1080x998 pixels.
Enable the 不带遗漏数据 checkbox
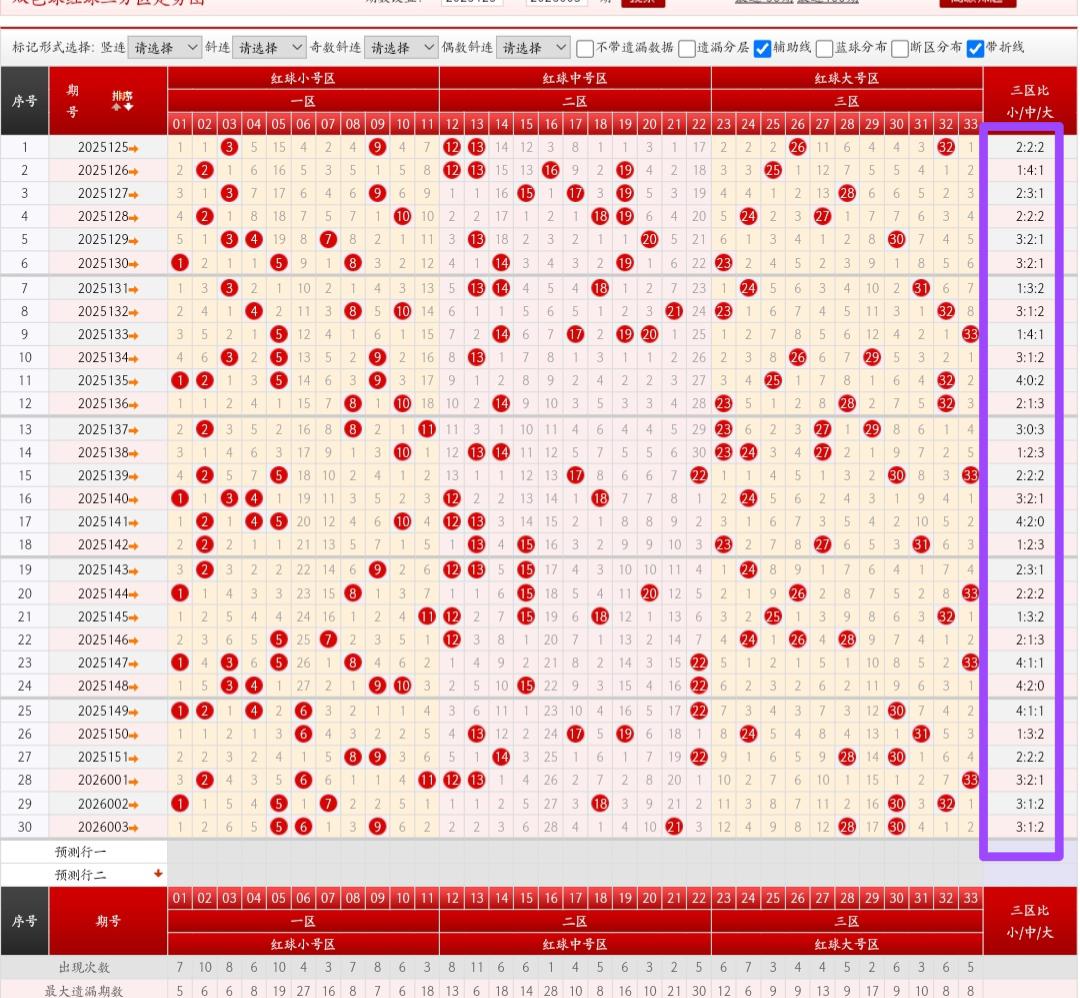click(x=585, y=48)
